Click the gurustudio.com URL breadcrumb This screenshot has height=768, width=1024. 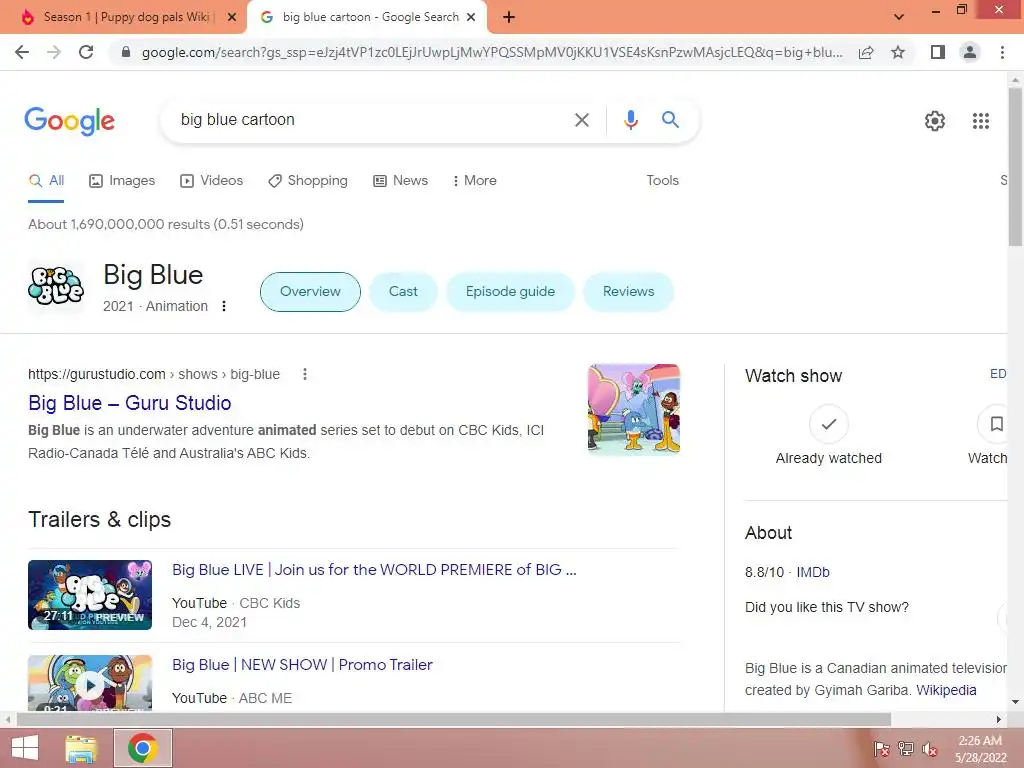coord(154,374)
